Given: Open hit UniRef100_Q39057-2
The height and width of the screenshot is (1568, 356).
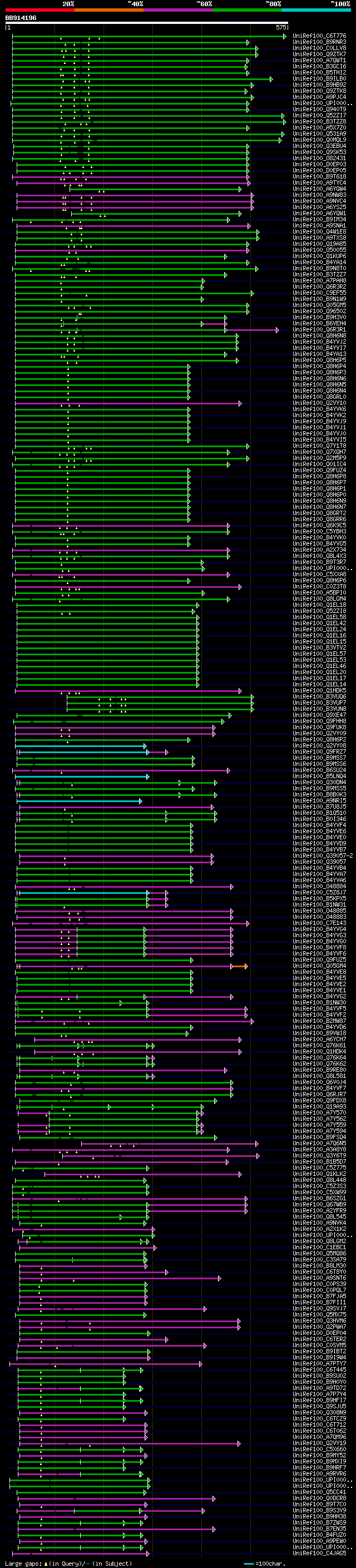Looking at the screenshot, I should click(x=322, y=856).
